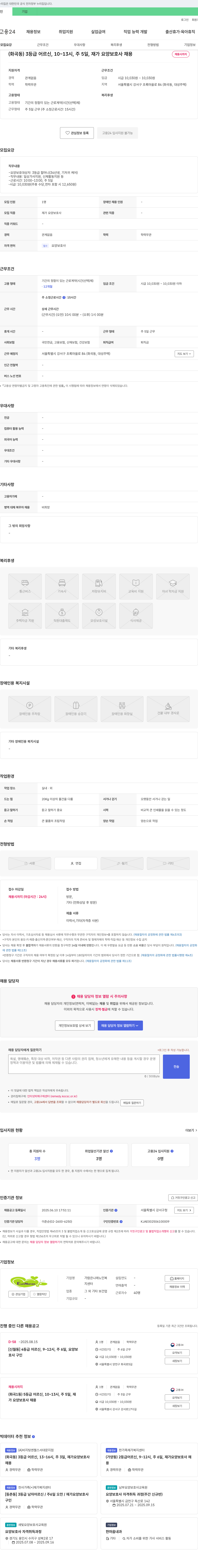Image resolution: width=198 pixels, height=1568 pixels.
Task: Switch to the 모집요강 tab
Action: (6, 45)
